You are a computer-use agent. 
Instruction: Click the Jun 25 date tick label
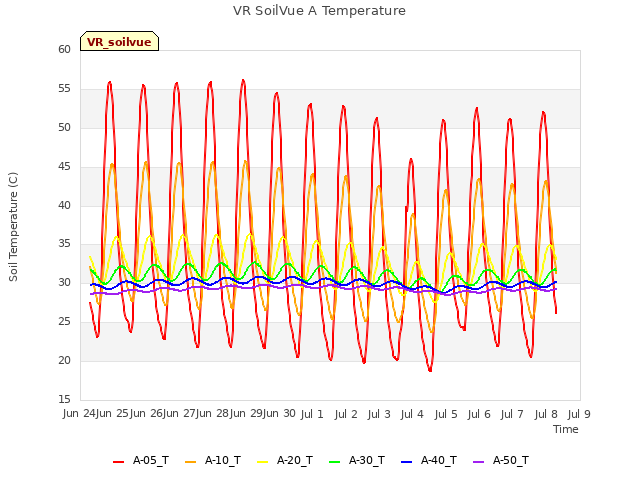[113, 414]
